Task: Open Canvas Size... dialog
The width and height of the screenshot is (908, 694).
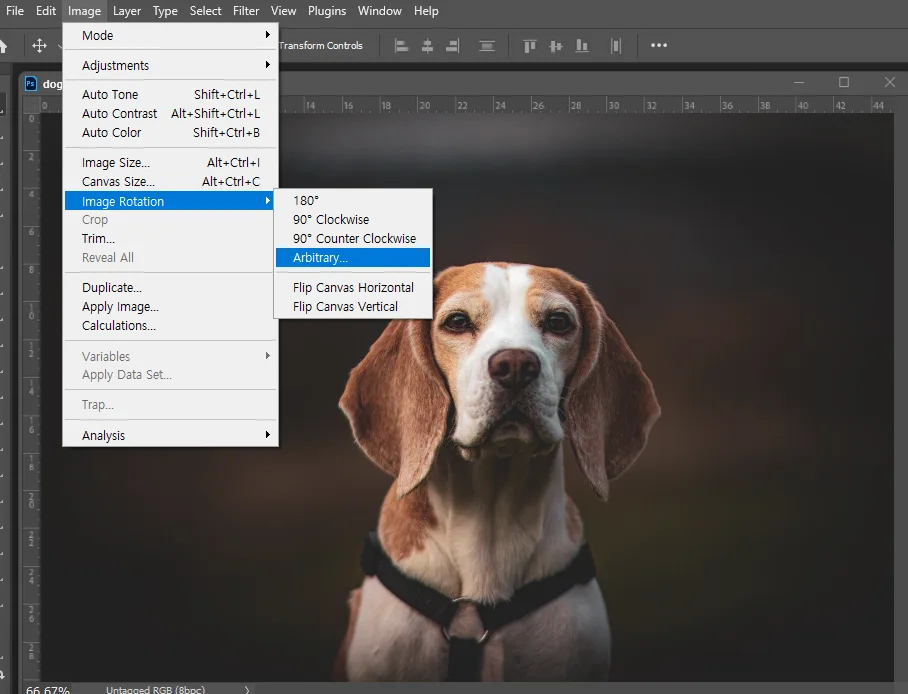Action: tap(171, 182)
